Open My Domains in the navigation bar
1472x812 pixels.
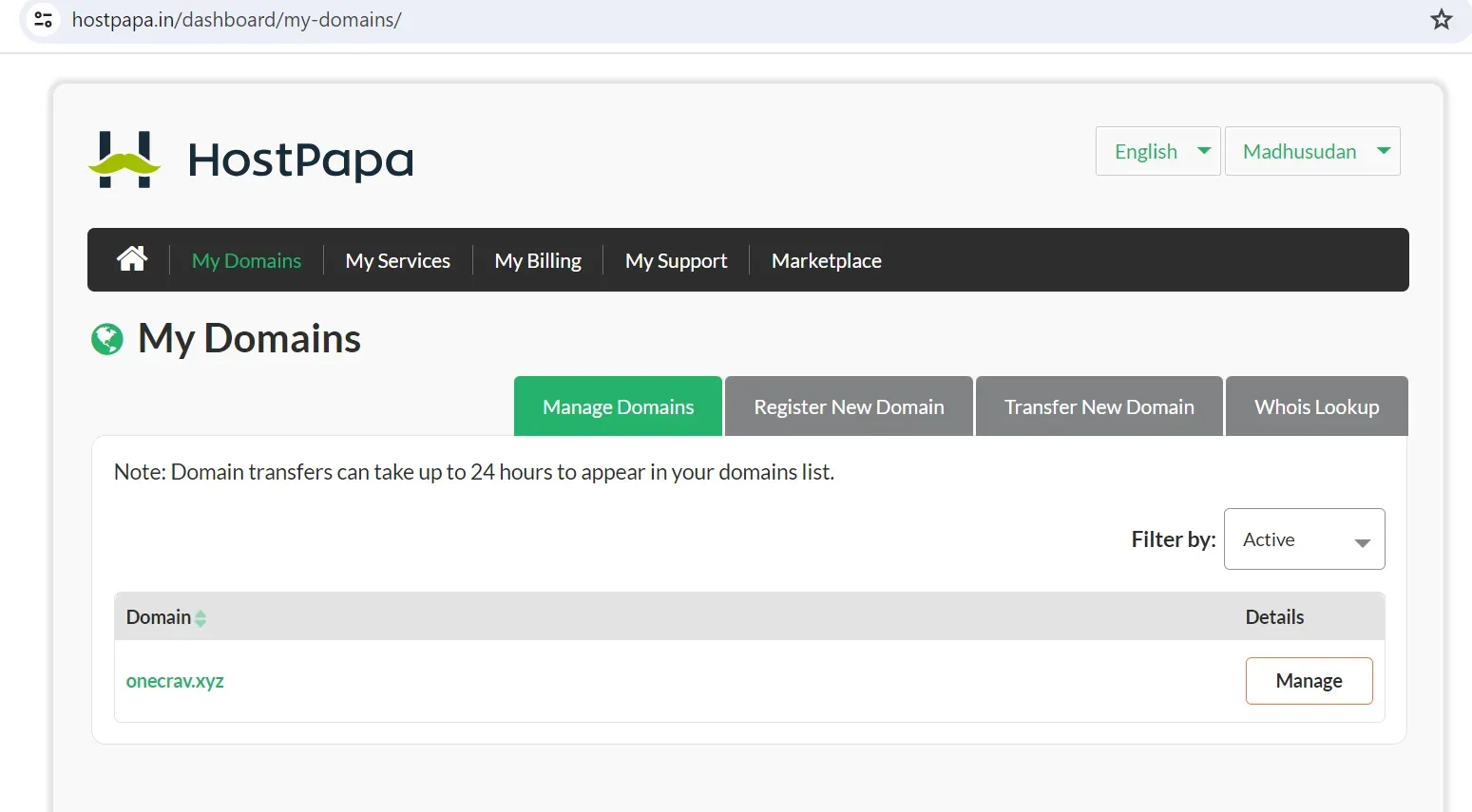click(x=246, y=260)
